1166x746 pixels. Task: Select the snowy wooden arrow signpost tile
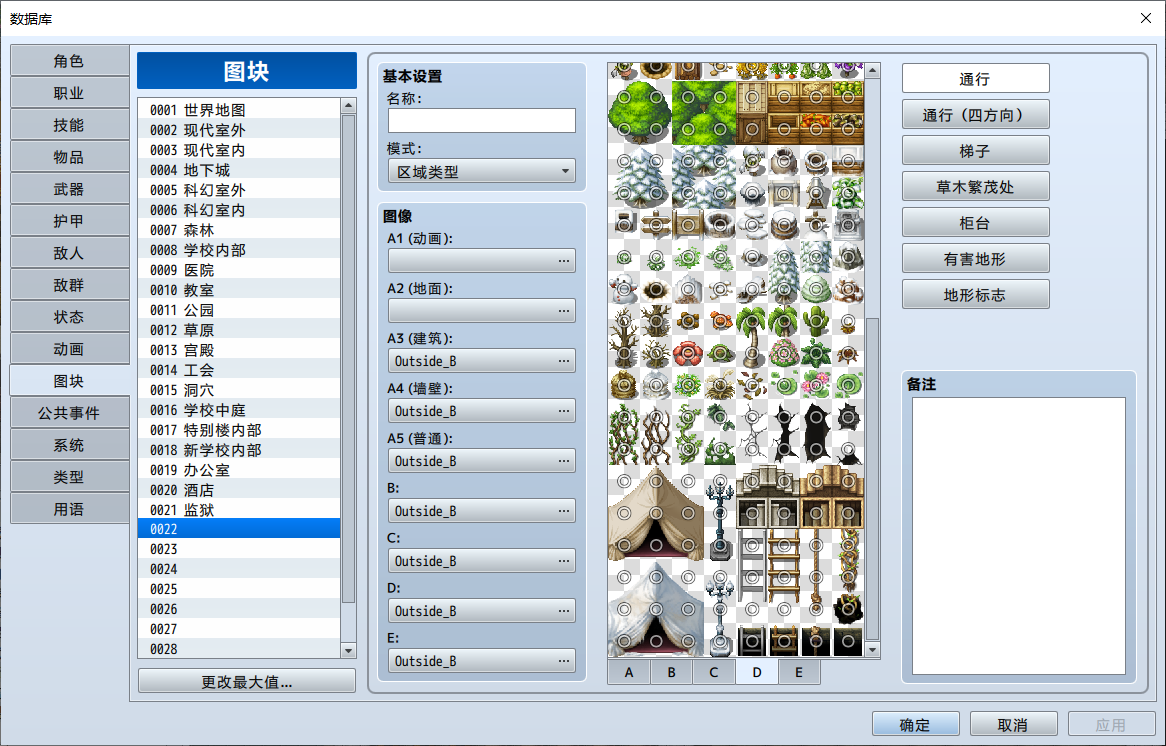(x=656, y=225)
